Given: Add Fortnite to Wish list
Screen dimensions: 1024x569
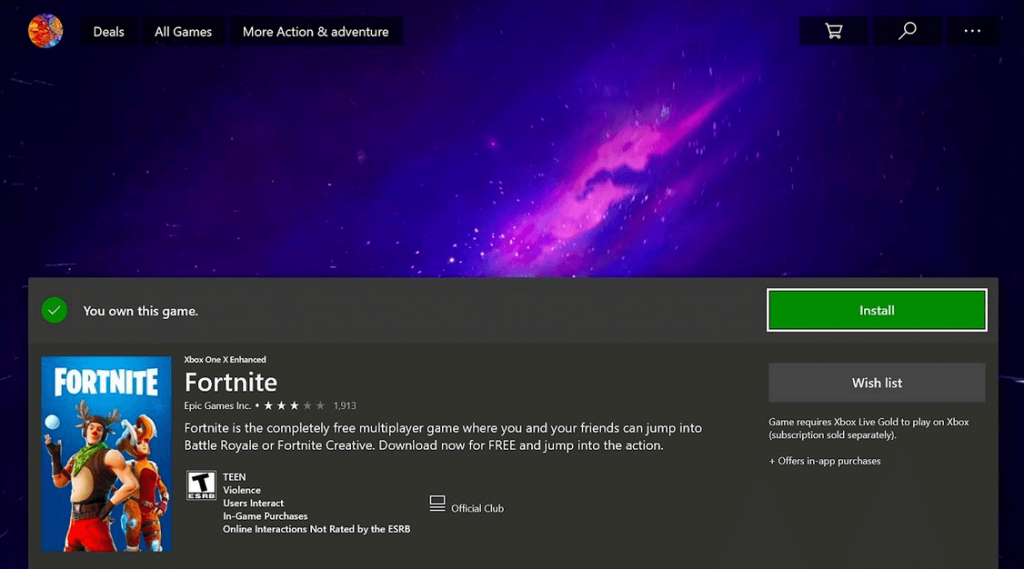Looking at the screenshot, I should [x=876, y=383].
